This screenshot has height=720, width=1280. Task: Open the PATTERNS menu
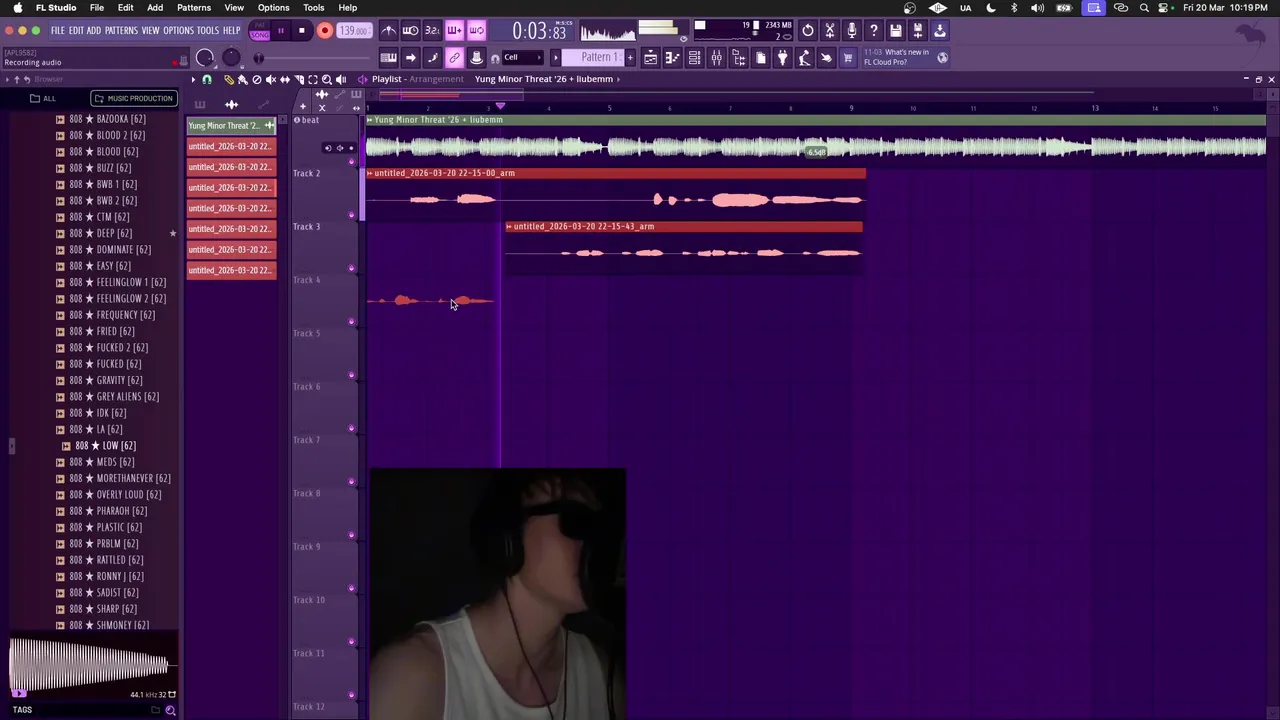(x=121, y=31)
